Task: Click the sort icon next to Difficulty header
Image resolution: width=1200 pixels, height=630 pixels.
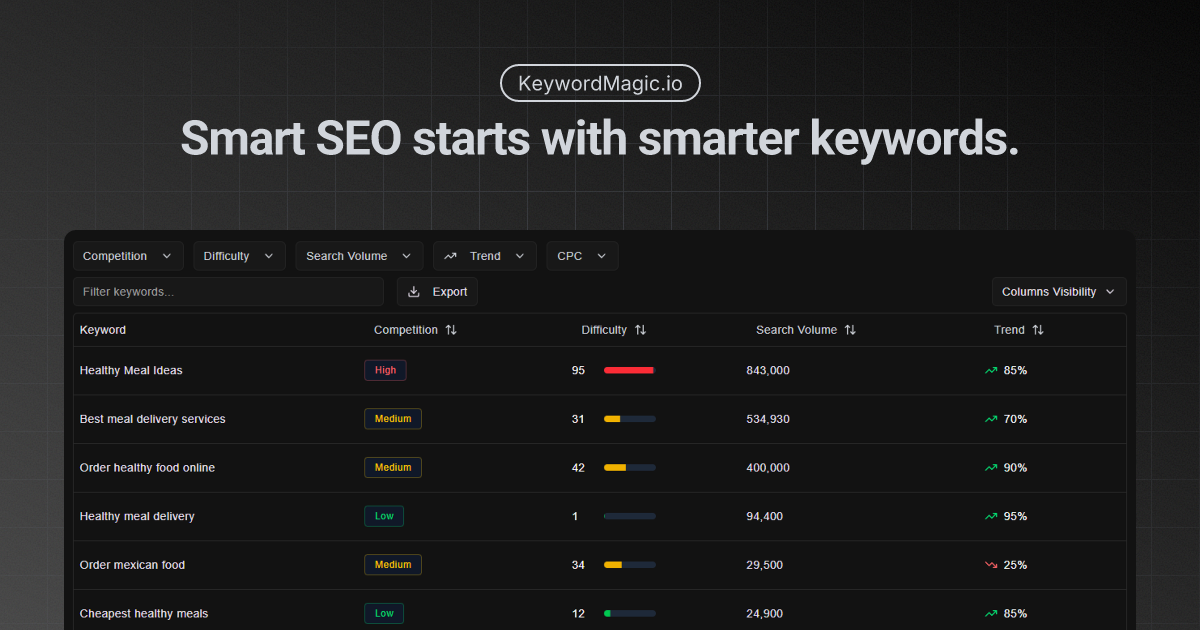Action: point(640,329)
